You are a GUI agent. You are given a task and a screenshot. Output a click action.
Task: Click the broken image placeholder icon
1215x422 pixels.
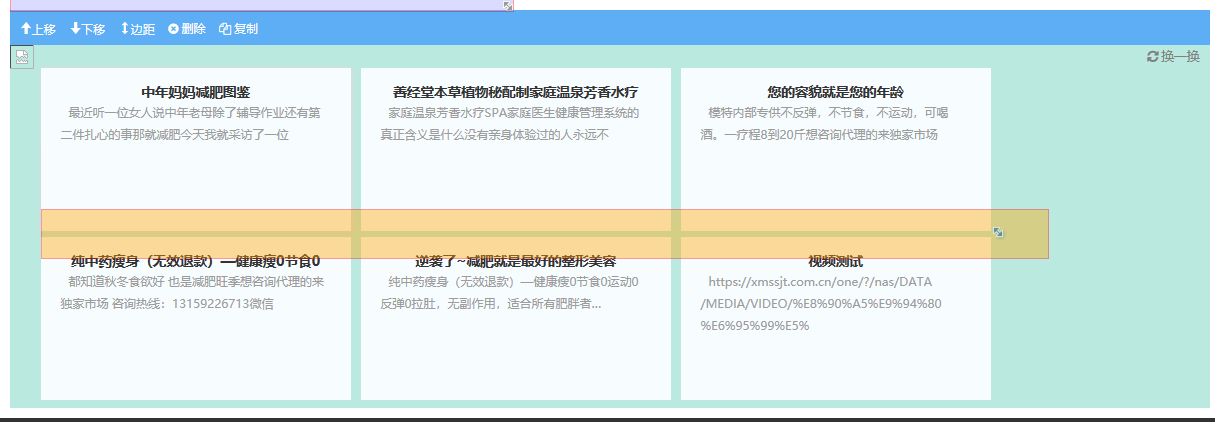[x=22, y=58]
